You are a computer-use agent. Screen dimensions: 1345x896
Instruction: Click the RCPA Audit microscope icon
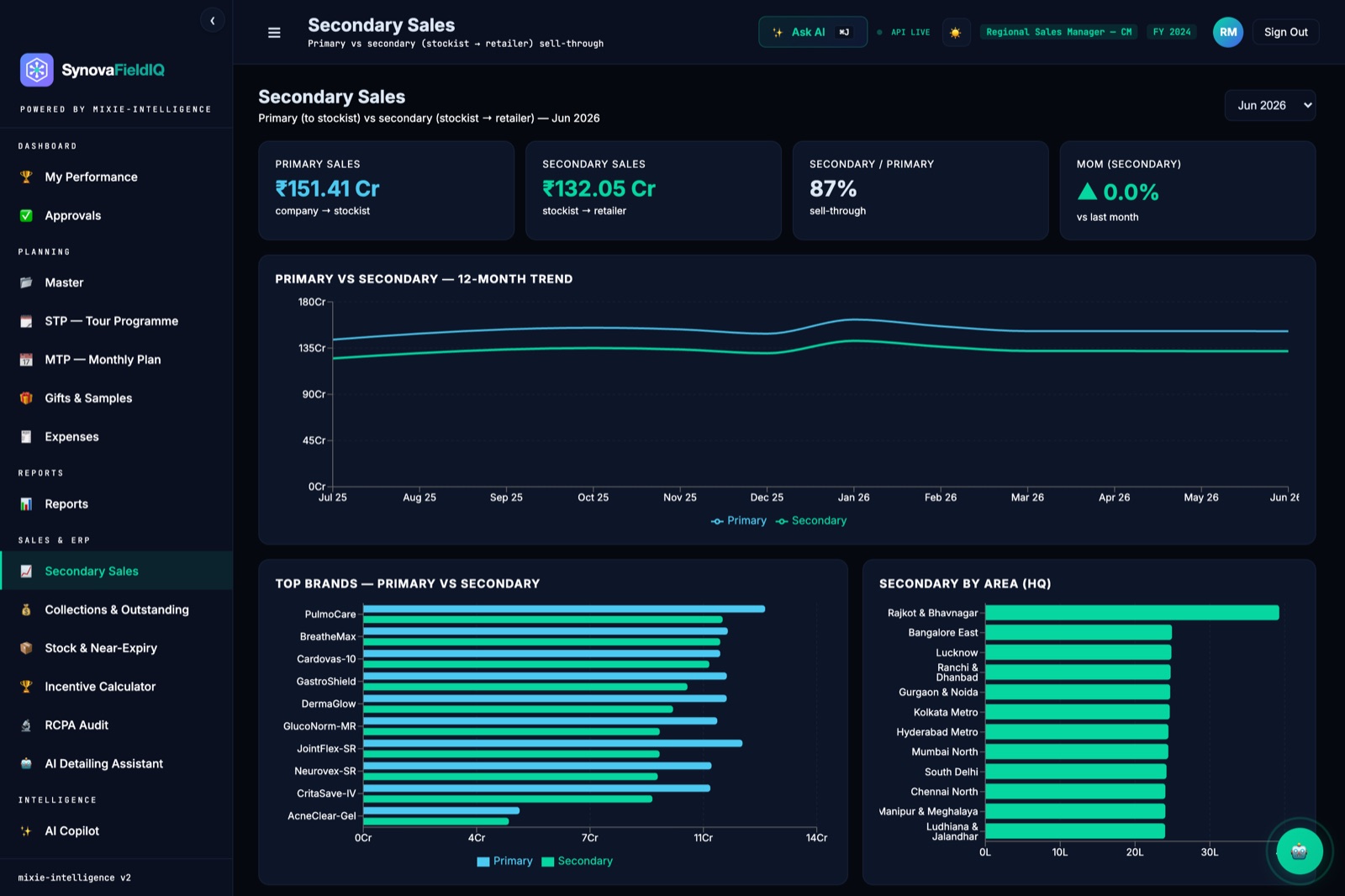pos(26,725)
